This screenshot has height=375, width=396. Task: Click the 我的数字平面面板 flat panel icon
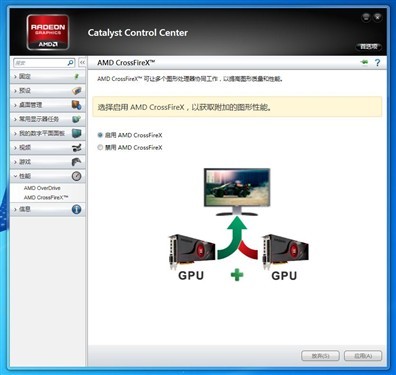pos(77,133)
